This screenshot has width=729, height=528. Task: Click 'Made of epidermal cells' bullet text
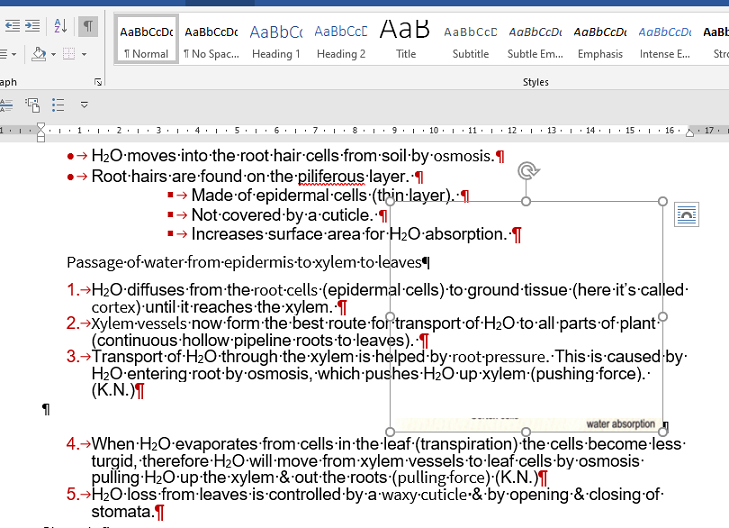[x=323, y=195]
